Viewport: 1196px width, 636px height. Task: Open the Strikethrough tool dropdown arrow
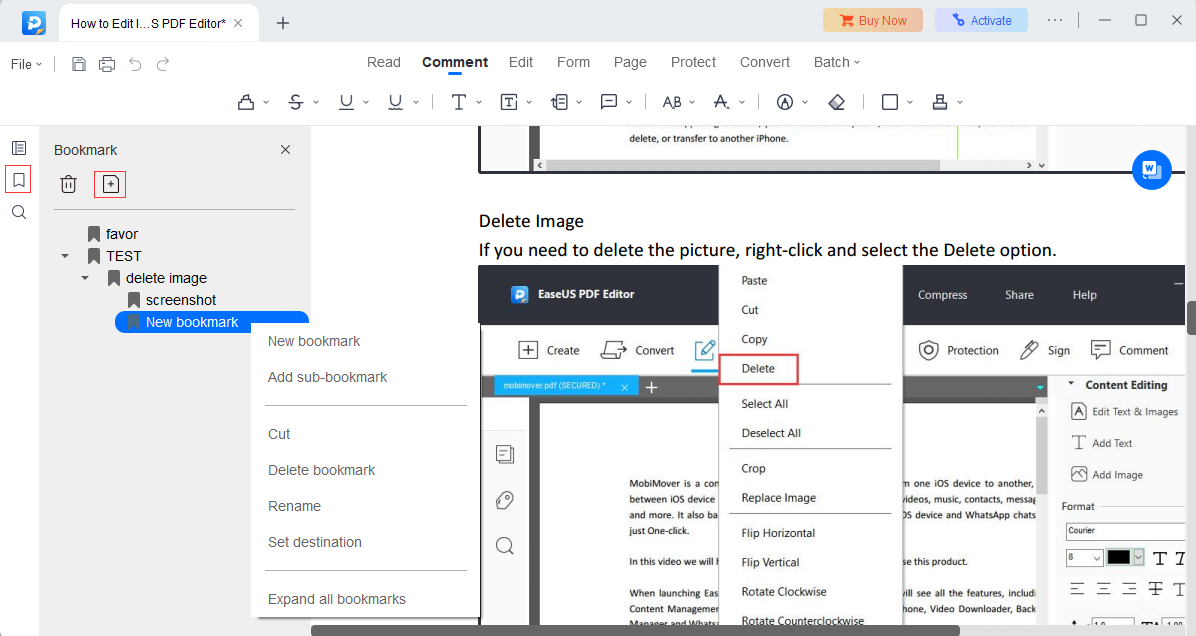click(316, 102)
